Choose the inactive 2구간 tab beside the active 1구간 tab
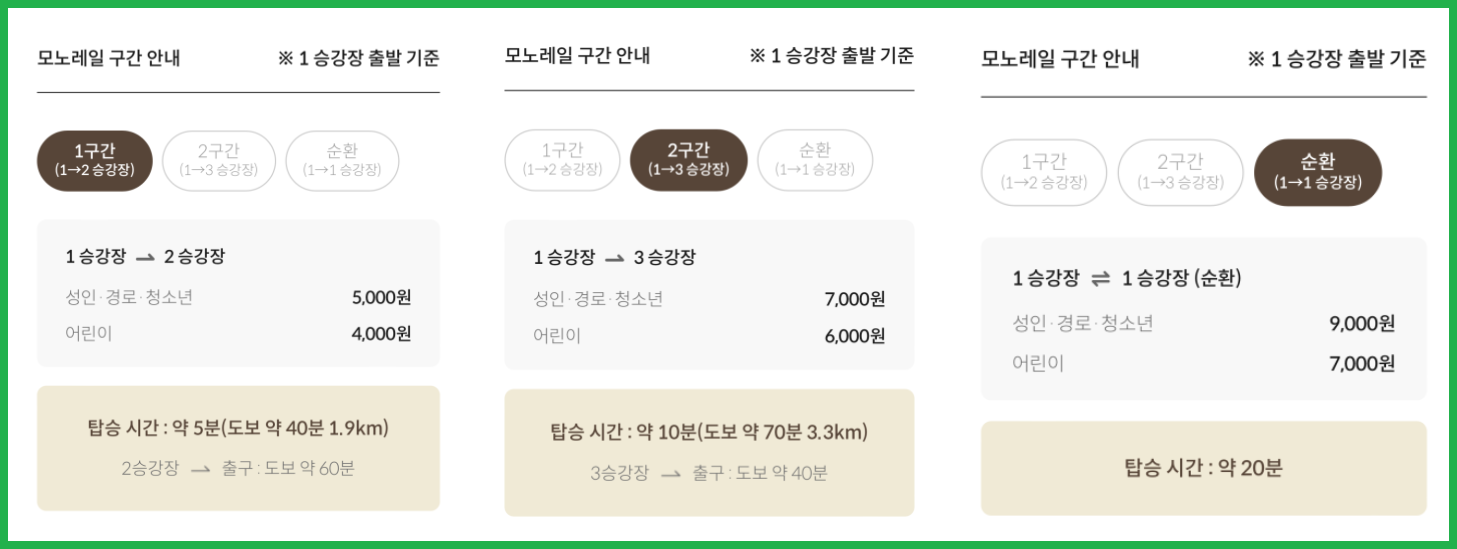Screen dimensions: 1457x549 (x=218, y=161)
